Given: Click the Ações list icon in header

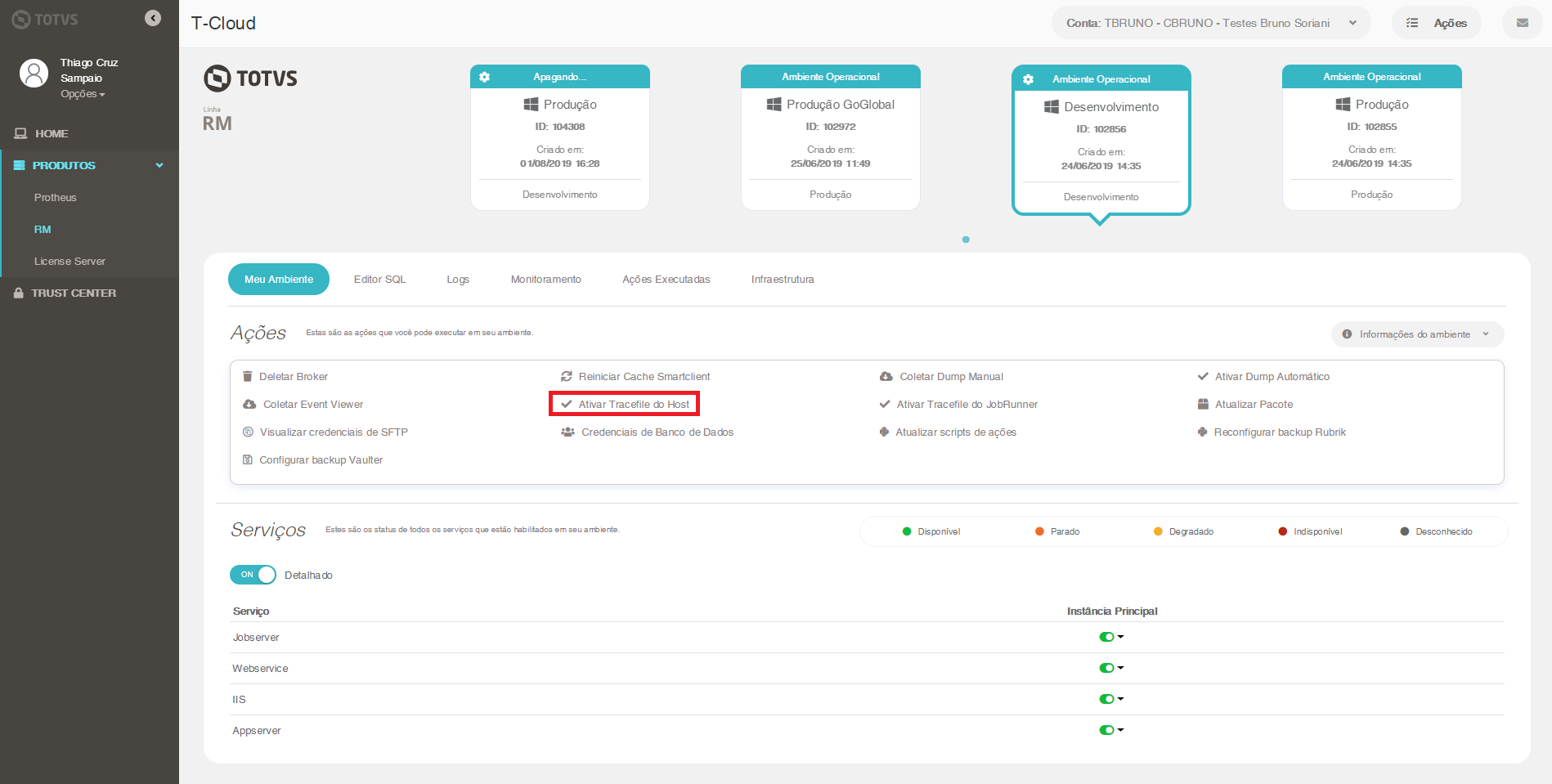Looking at the screenshot, I should click(x=1411, y=23).
